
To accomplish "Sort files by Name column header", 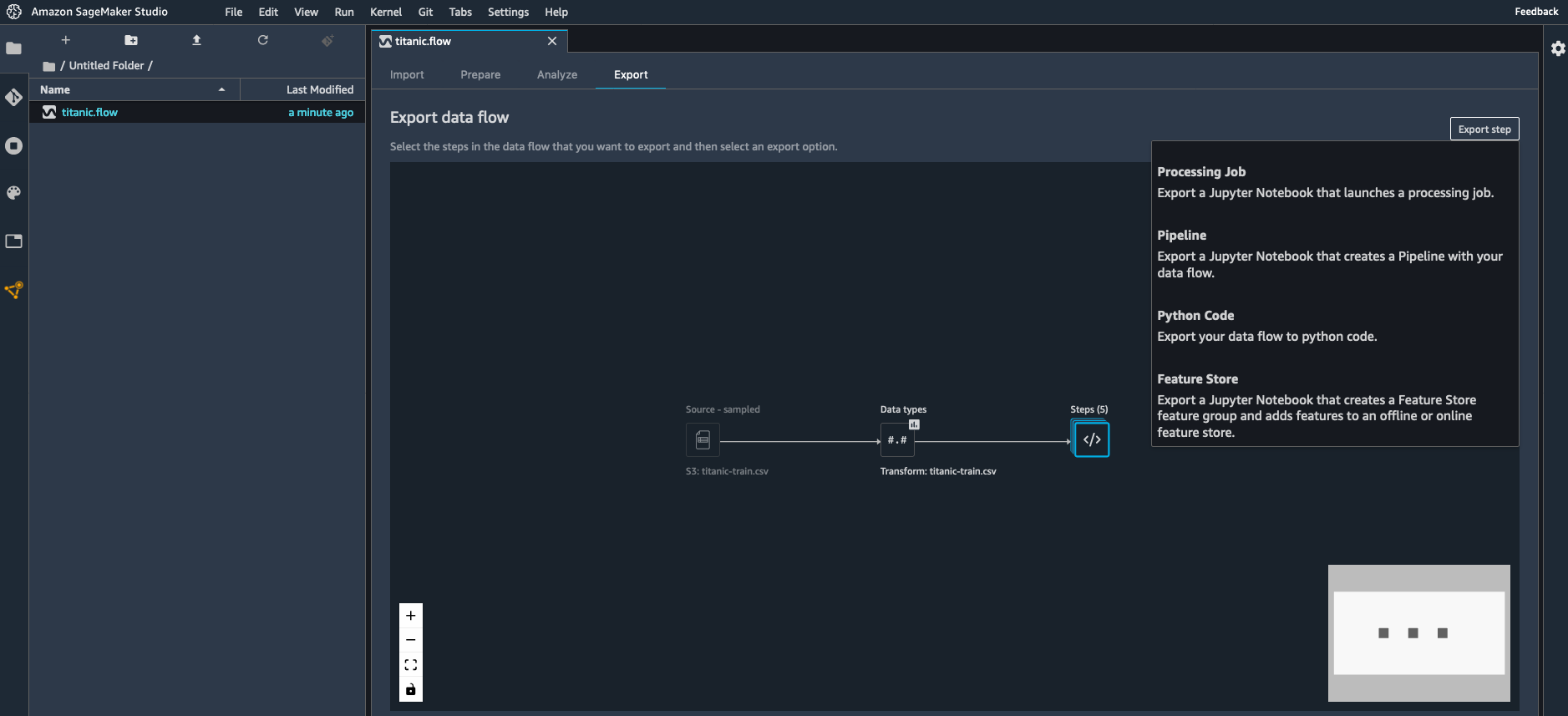I will 134,89.
